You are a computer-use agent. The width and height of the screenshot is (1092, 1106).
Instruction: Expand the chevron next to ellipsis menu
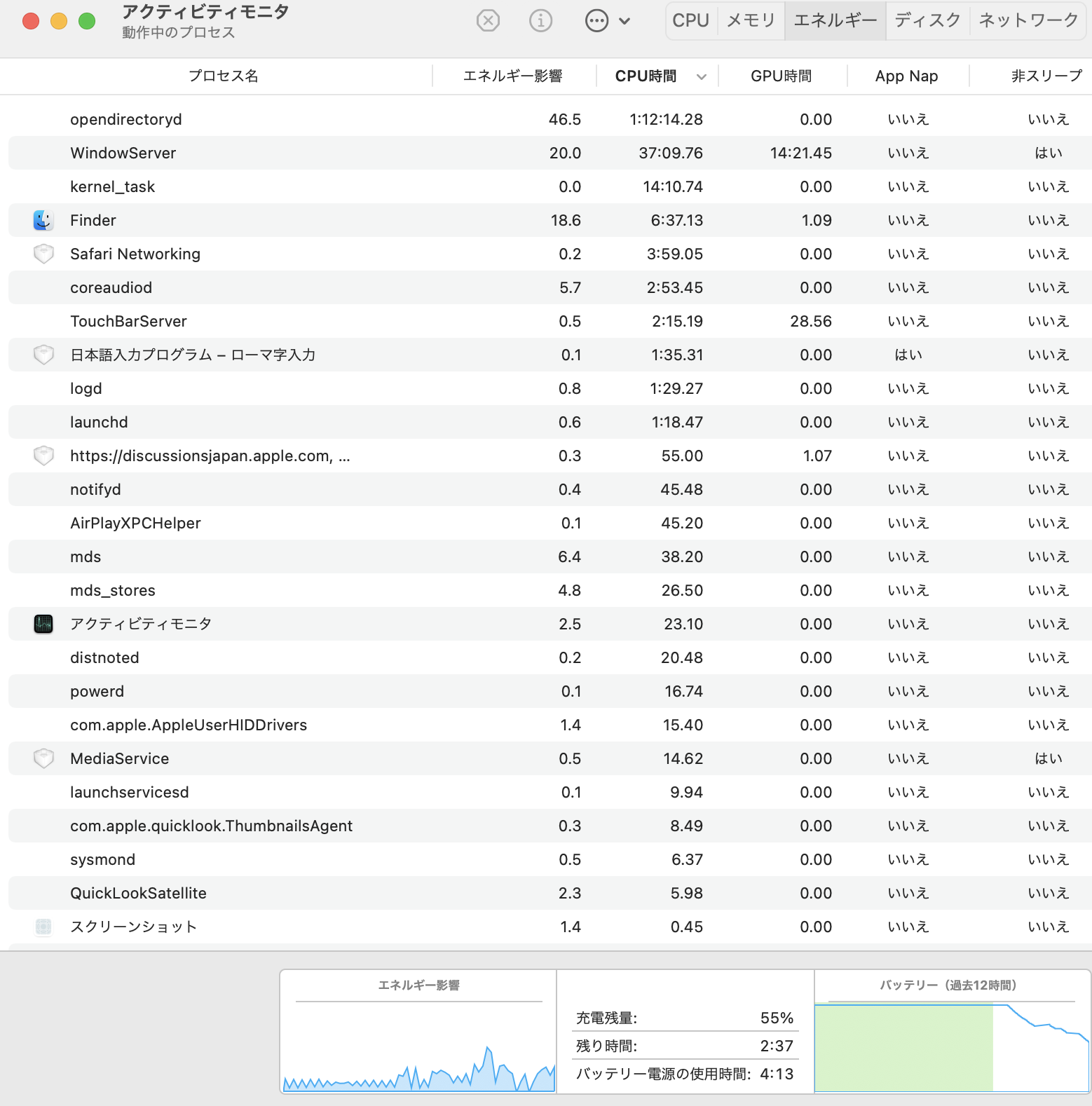[x=625, y=21]
